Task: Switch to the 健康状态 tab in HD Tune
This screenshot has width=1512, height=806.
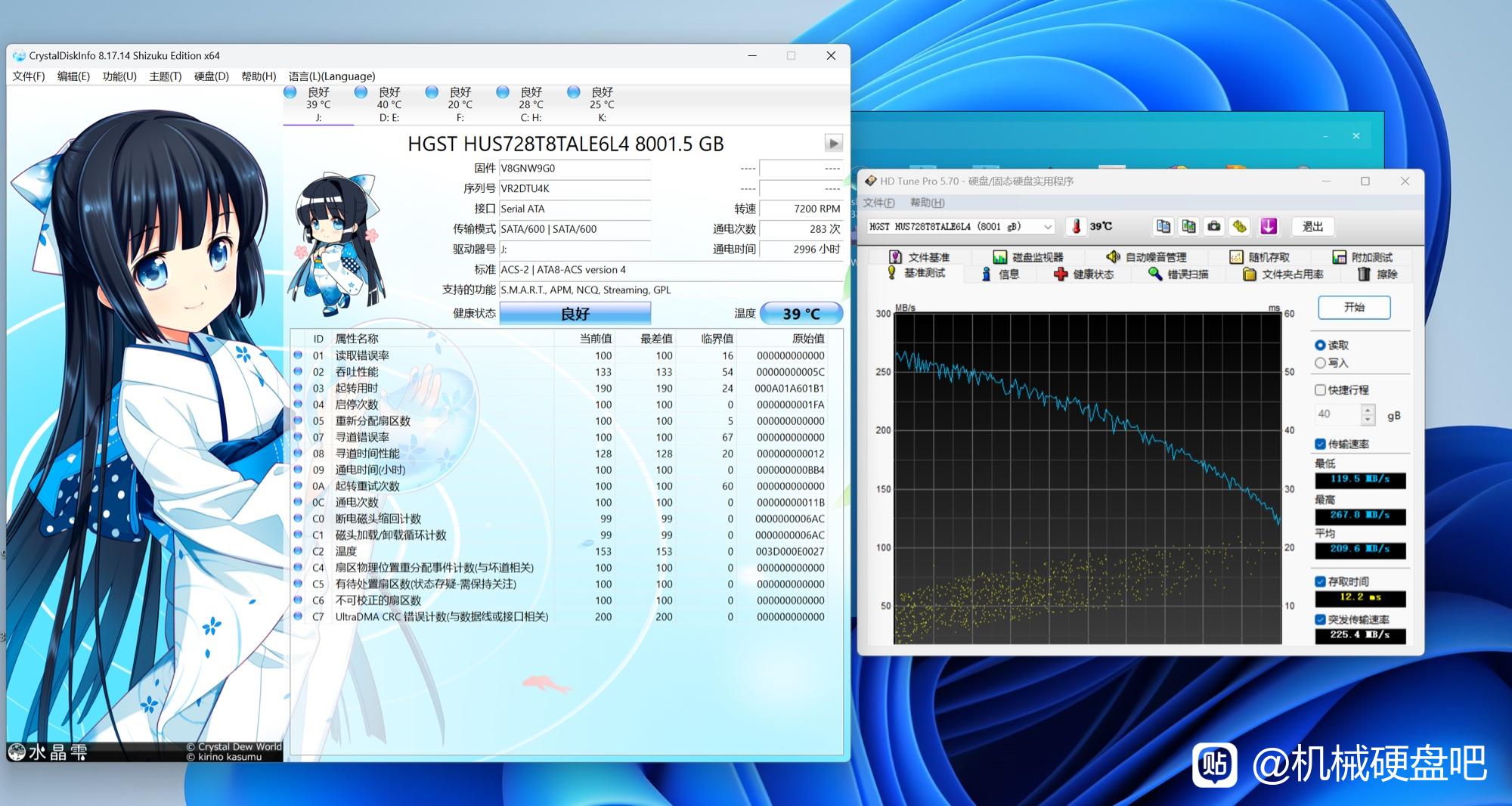Action: (x=1083, y=274)
